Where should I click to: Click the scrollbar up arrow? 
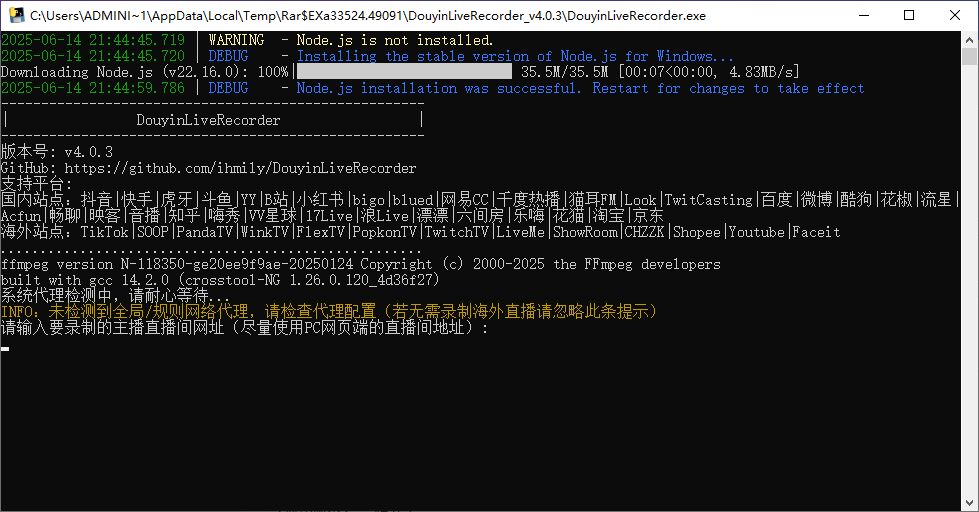click(x=969, y=39)
